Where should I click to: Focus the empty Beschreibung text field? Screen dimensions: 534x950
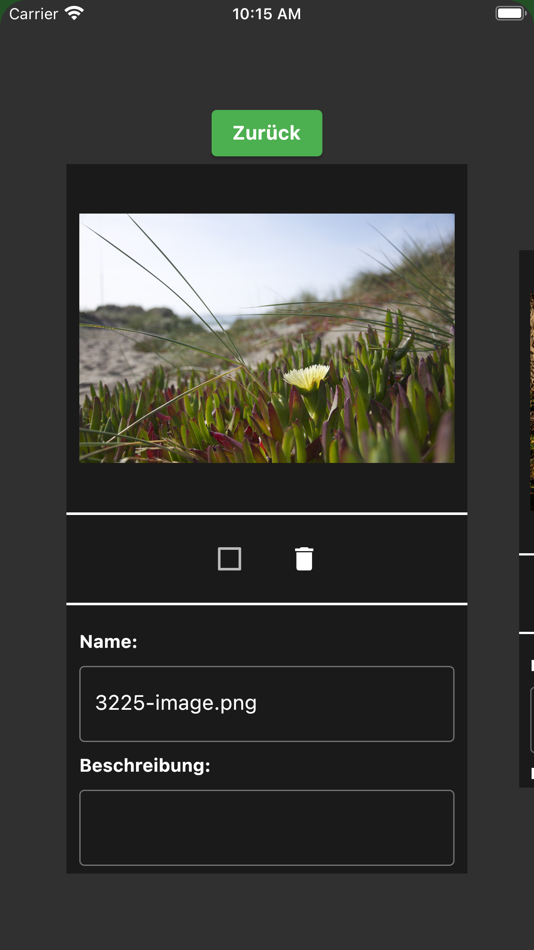pyautogui.click(x=267, y=828)
